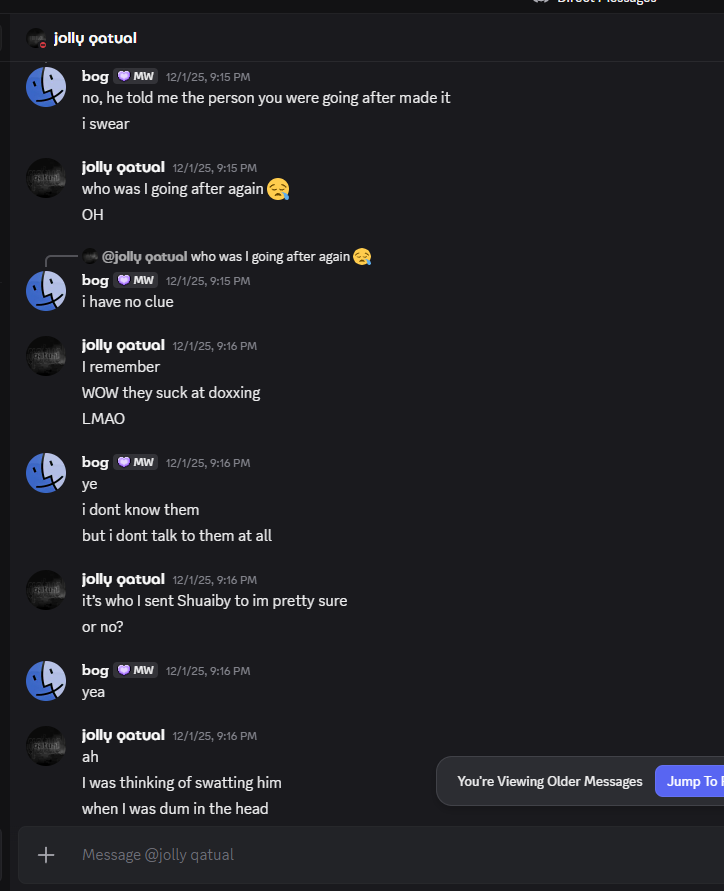The height and width of the screenshot is (891, 724).
Task: Click bog's username above the "yea" message
Action: point(95,670)
